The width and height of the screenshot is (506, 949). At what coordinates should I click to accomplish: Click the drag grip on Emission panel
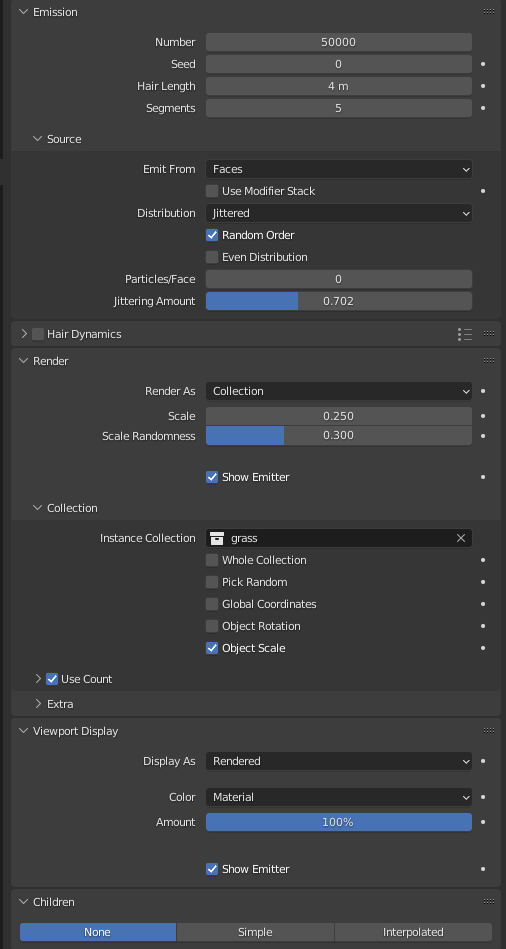pyautogui.click(x=489, y=12)
